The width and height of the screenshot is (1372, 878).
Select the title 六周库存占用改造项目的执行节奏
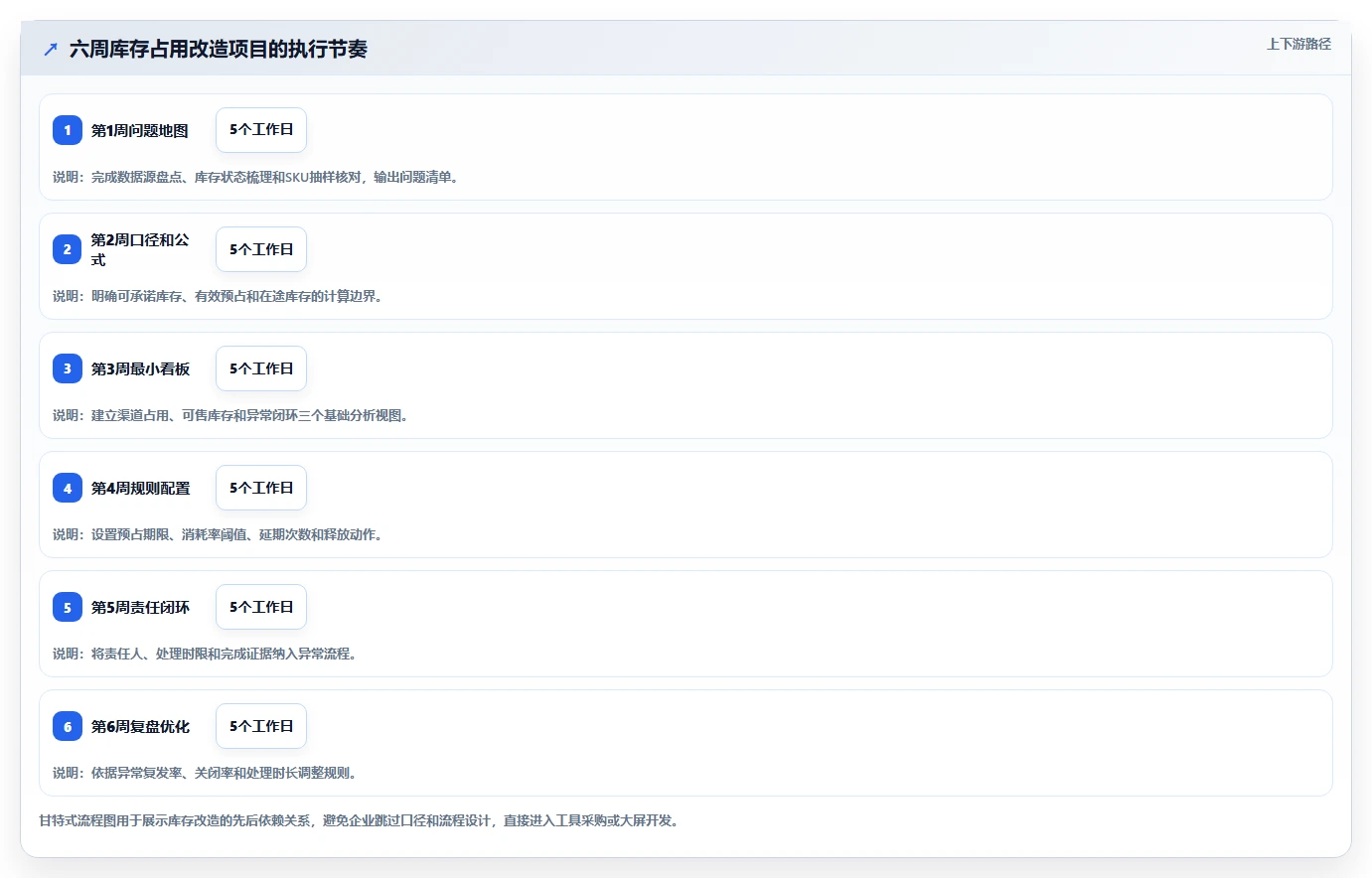(x=219, y=49)
